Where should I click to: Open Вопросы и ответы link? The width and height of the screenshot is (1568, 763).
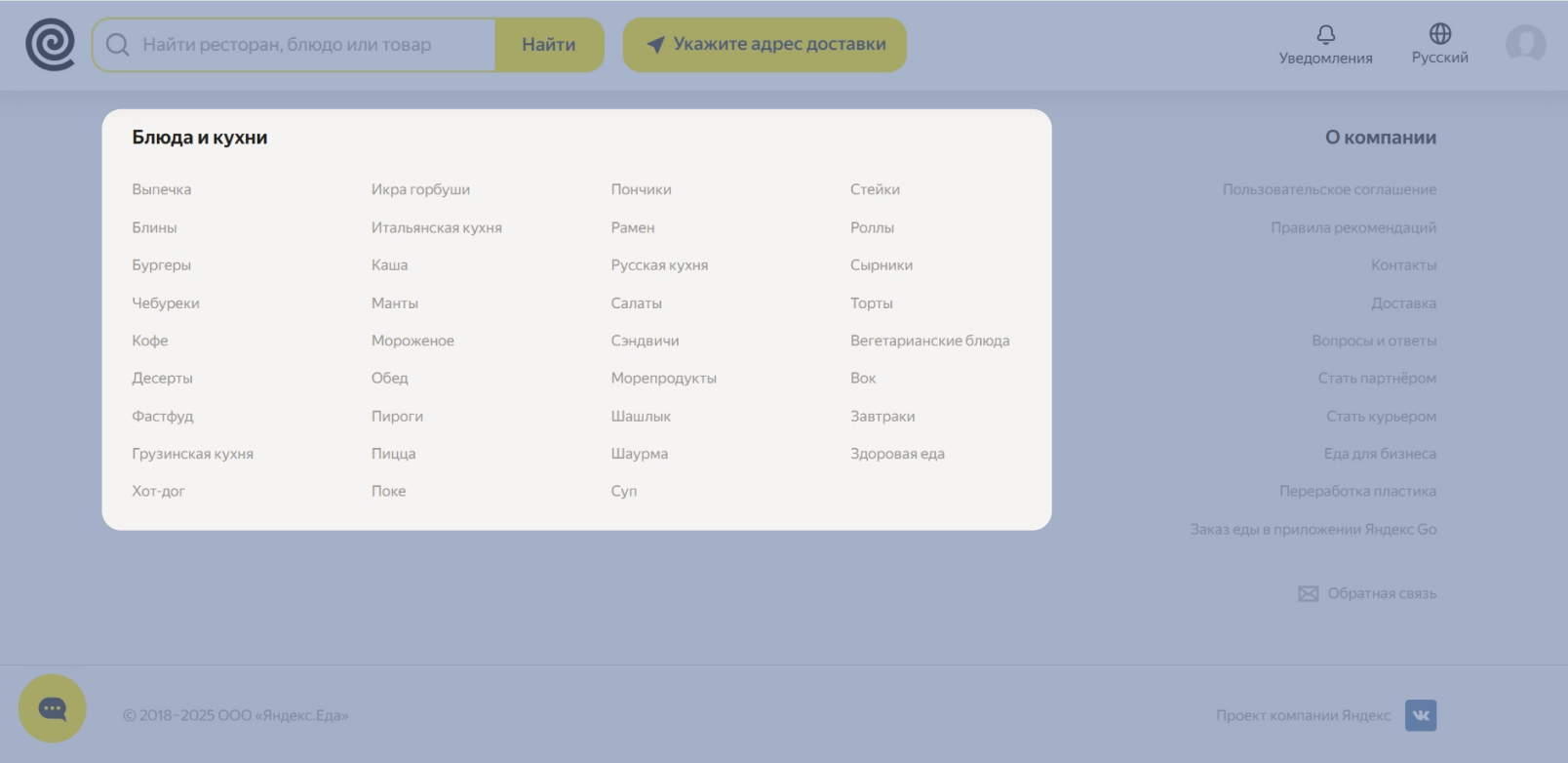coord(1374,341)
